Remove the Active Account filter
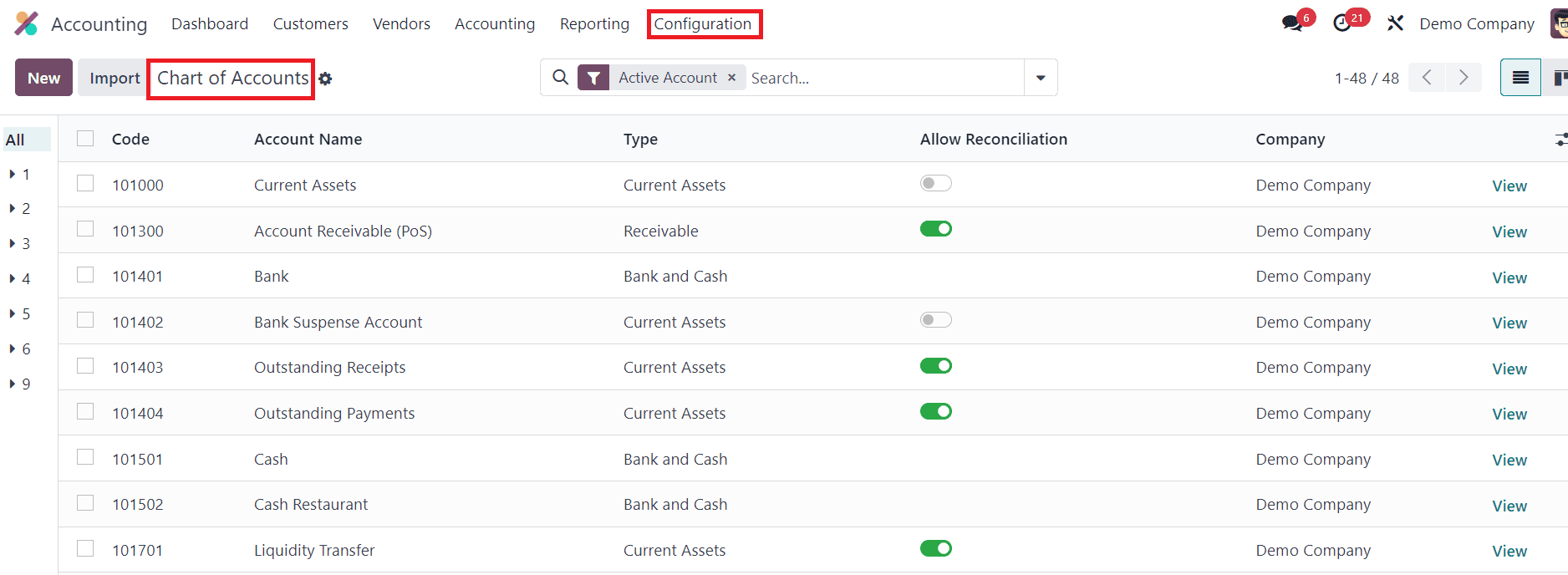This screenshot has height=575, width=1568. point(732,78)
